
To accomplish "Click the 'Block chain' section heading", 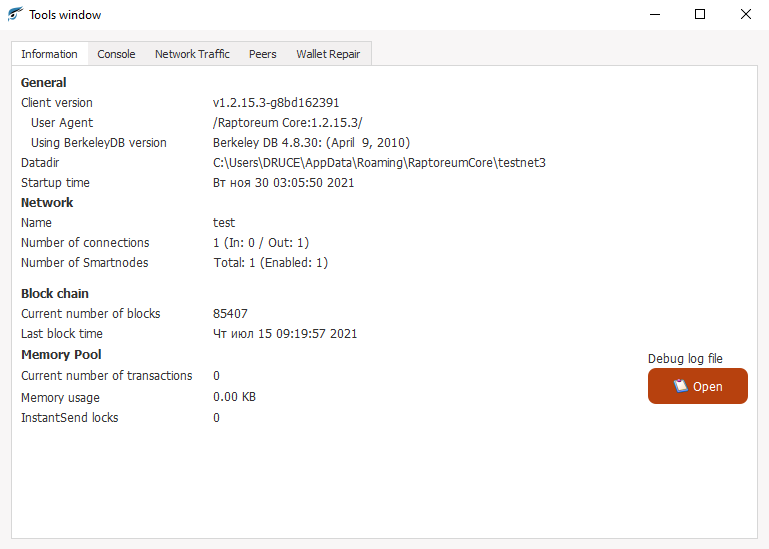I will [x=55, y=293].
